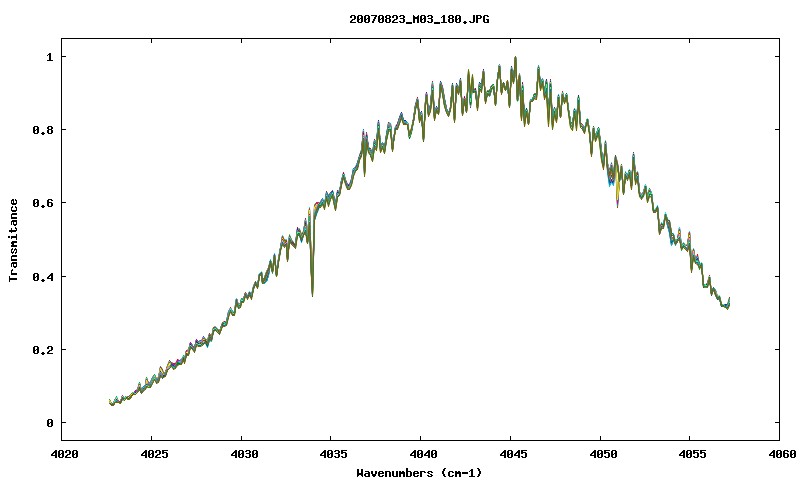800x480 pixels.
Task: Click x-axis tick label 4040
Action: coord(422,454)
